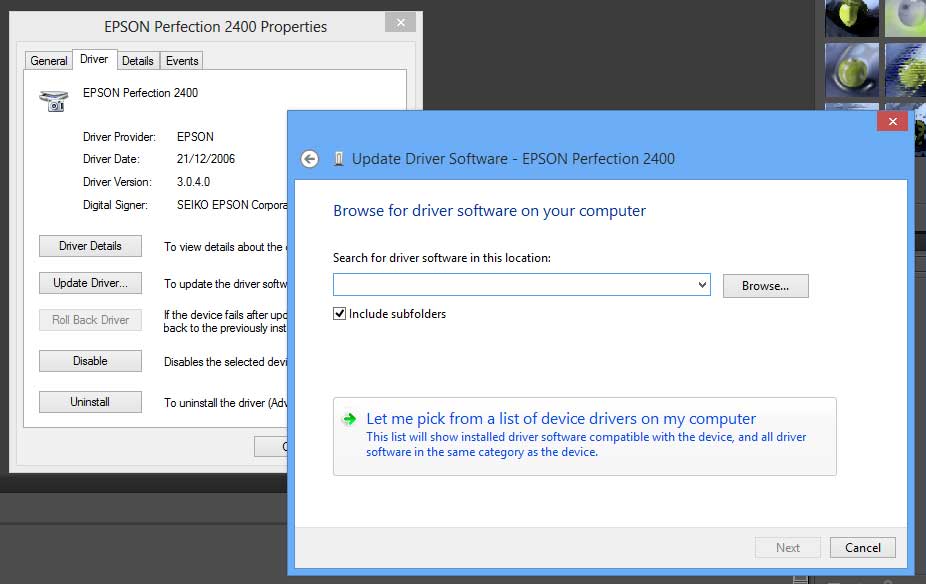Switch to the General tab
This screenshot has width=926, height=584.
(x=49, y=61)
